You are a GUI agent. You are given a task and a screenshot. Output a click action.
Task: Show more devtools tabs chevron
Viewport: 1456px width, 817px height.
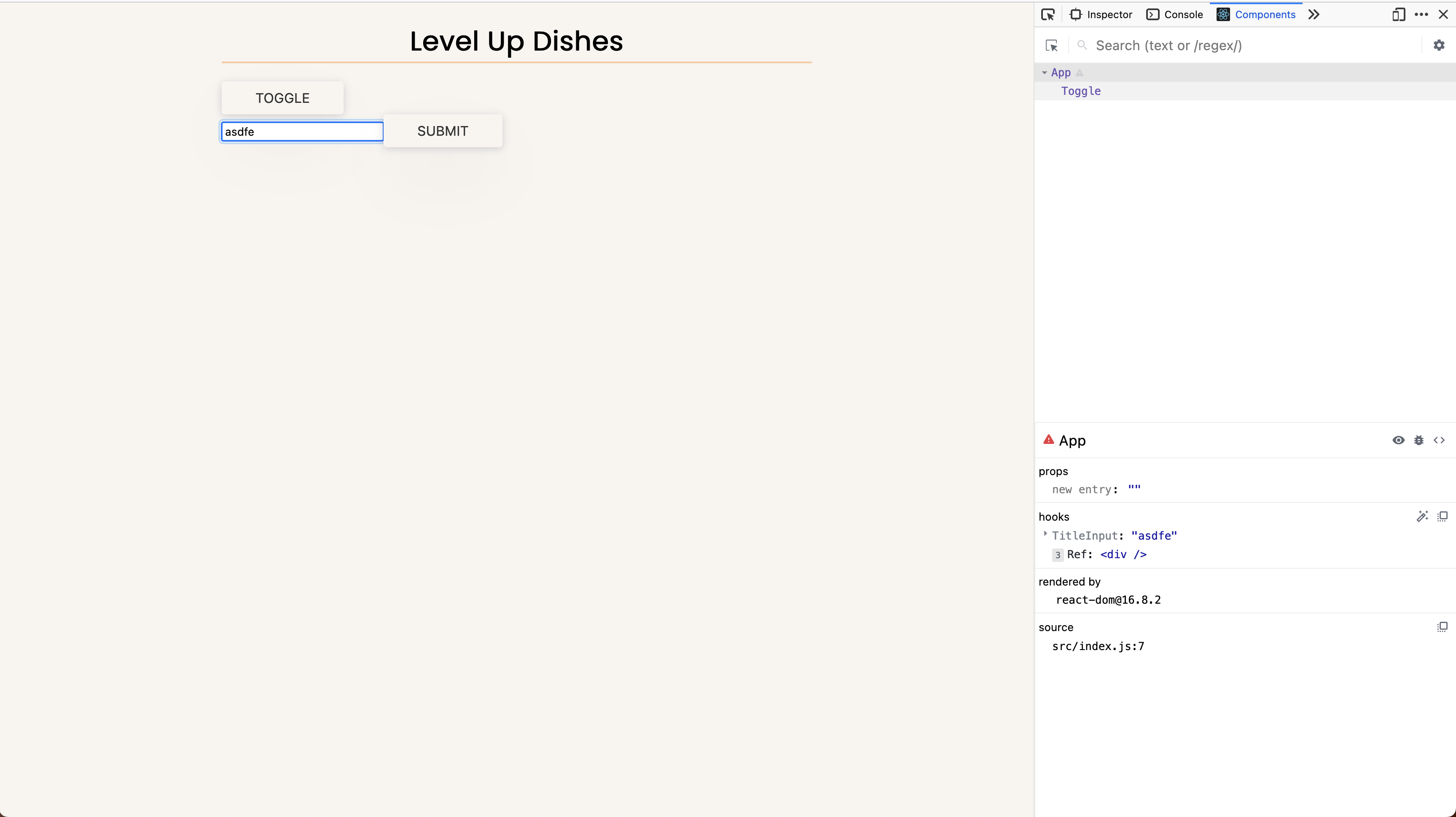click(x=1314, y=15)
